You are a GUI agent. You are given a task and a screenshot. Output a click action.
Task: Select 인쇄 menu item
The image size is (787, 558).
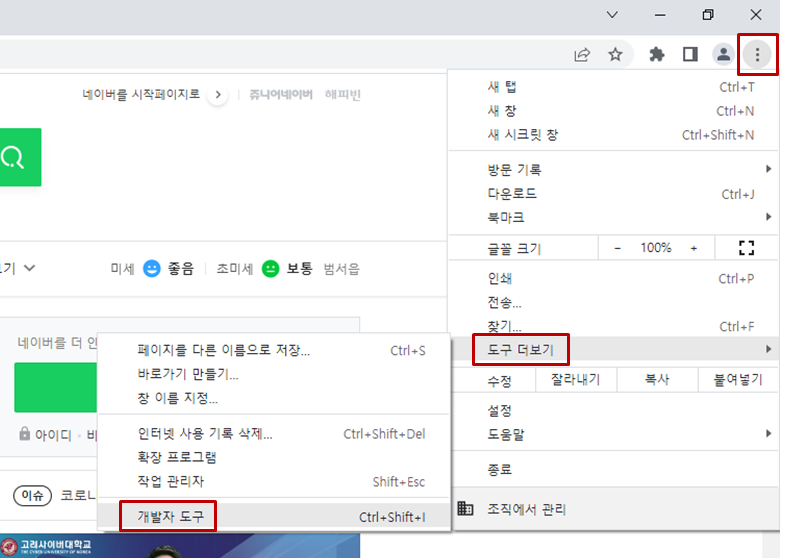[x=614, y=278]
